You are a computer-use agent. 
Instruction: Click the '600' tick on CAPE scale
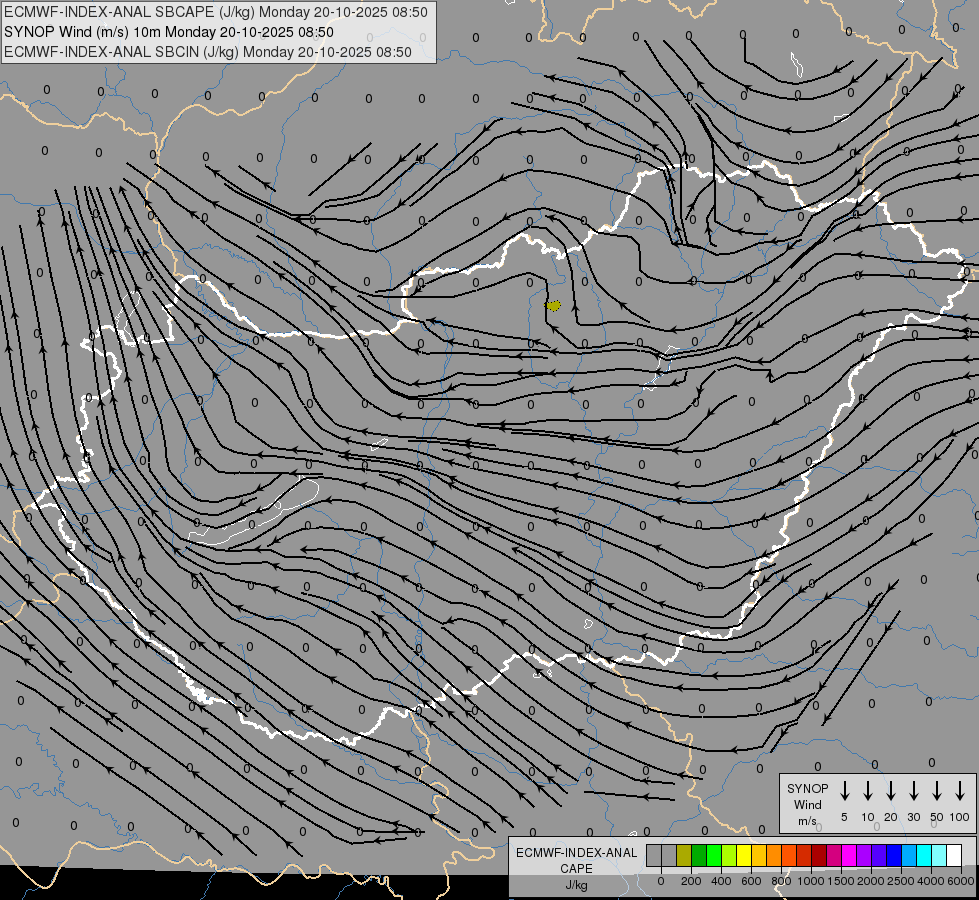click(751, 881)
